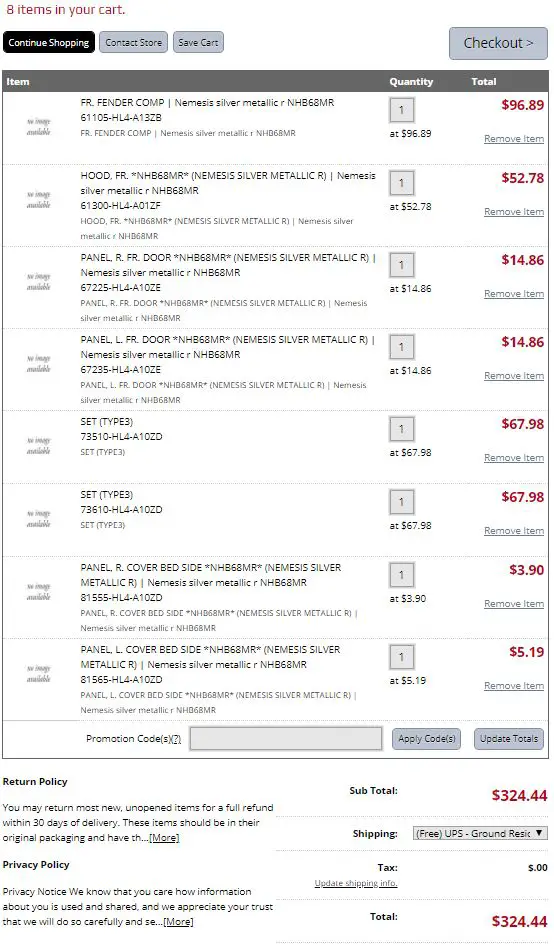
Task: Save the cart with Save Cart
Action: click(198, 42)
